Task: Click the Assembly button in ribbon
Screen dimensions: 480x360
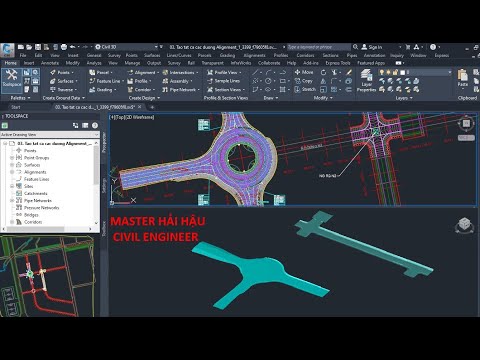Action: pos(177,81)
